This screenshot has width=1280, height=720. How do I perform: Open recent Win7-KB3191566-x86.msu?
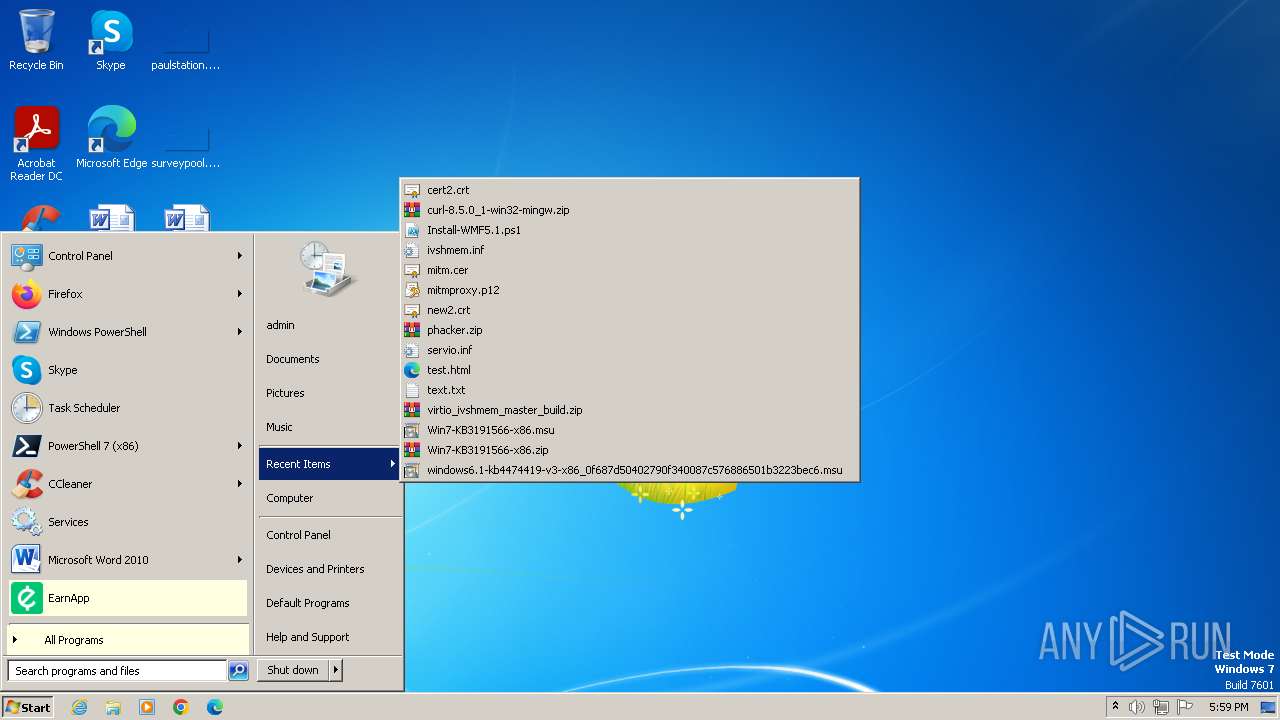click(629, 430)
